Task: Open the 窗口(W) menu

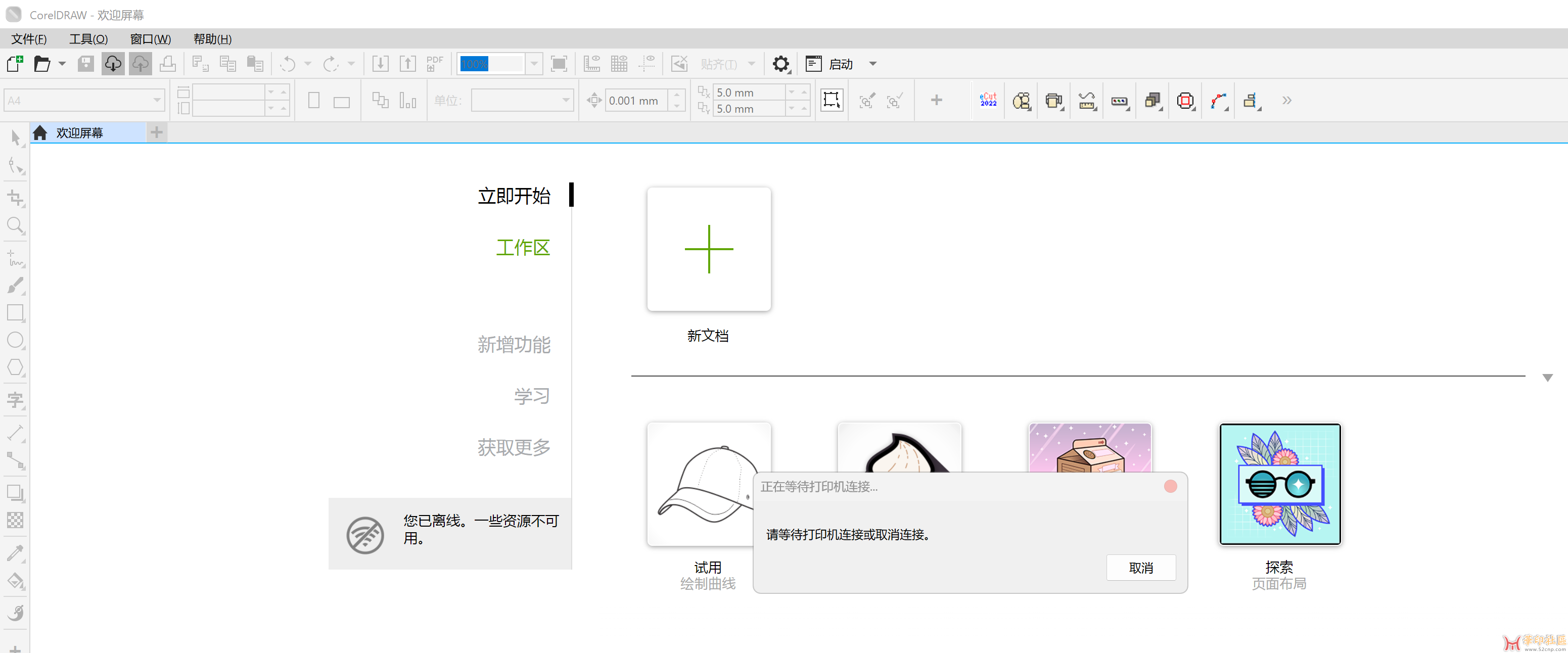Action: click(x=150, y=39)
